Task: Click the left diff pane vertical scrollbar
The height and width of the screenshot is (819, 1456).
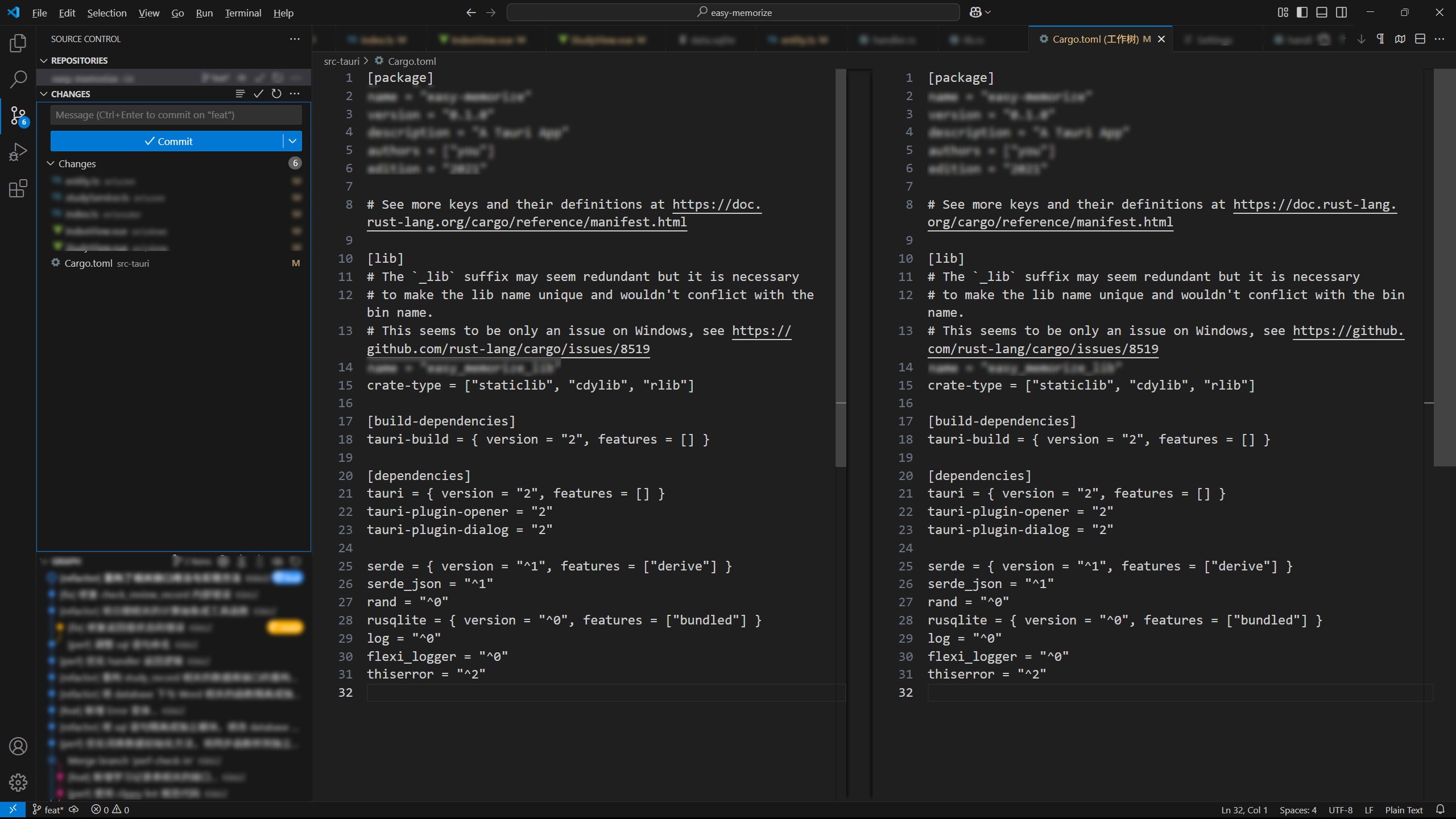Action: click(841, 267)
